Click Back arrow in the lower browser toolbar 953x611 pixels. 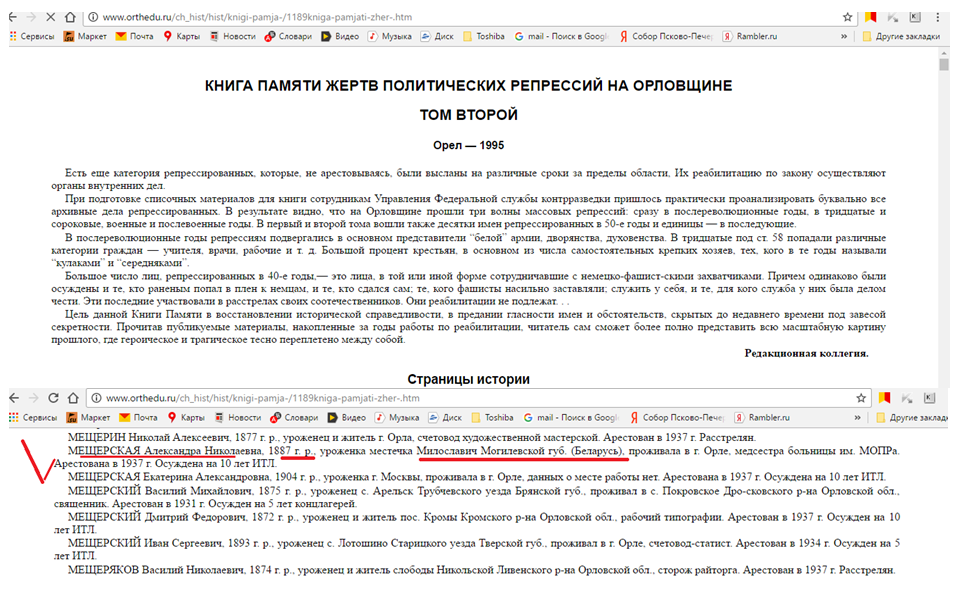[14, 398]
